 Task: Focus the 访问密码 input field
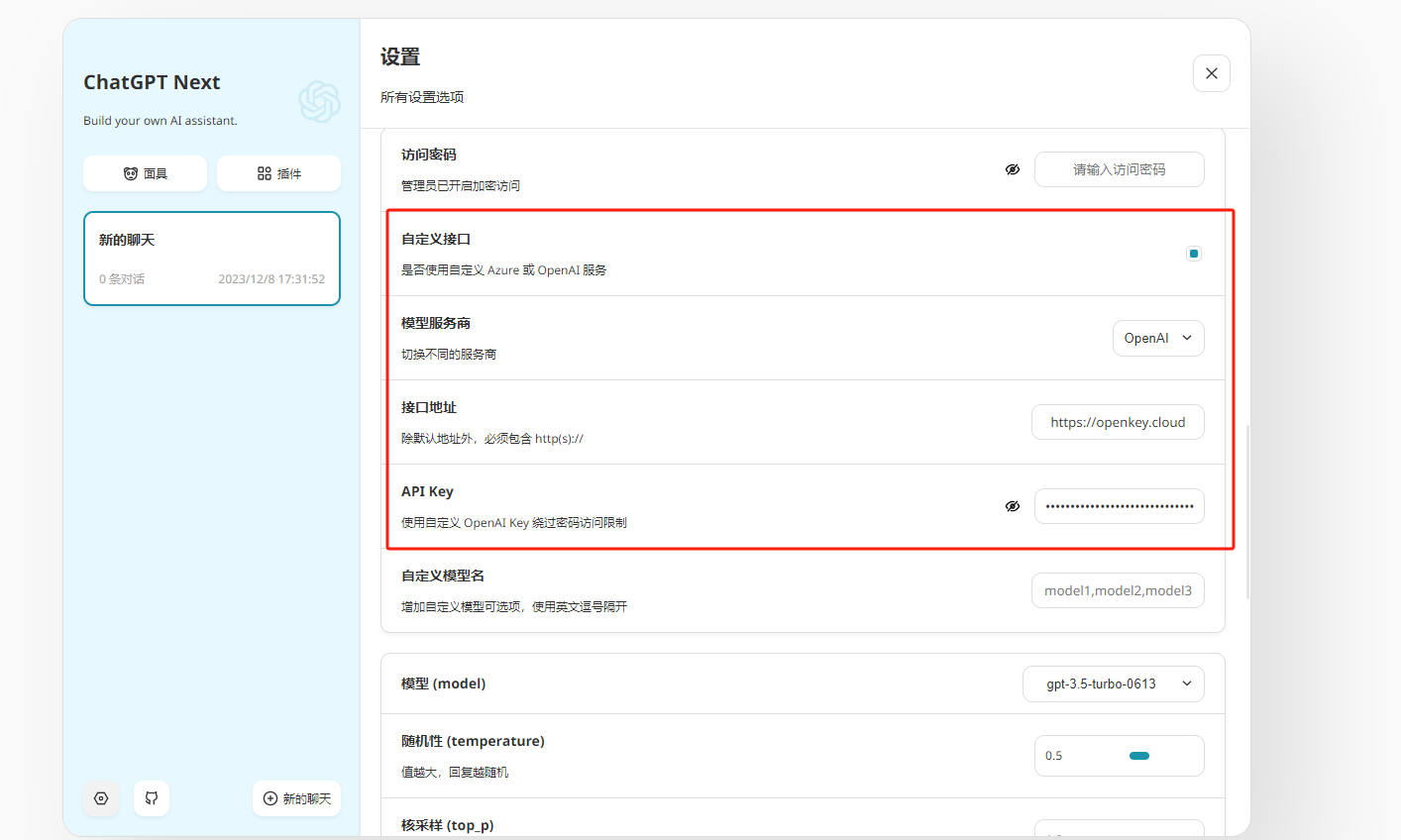pyautogui.click(x=1120, y=169)
